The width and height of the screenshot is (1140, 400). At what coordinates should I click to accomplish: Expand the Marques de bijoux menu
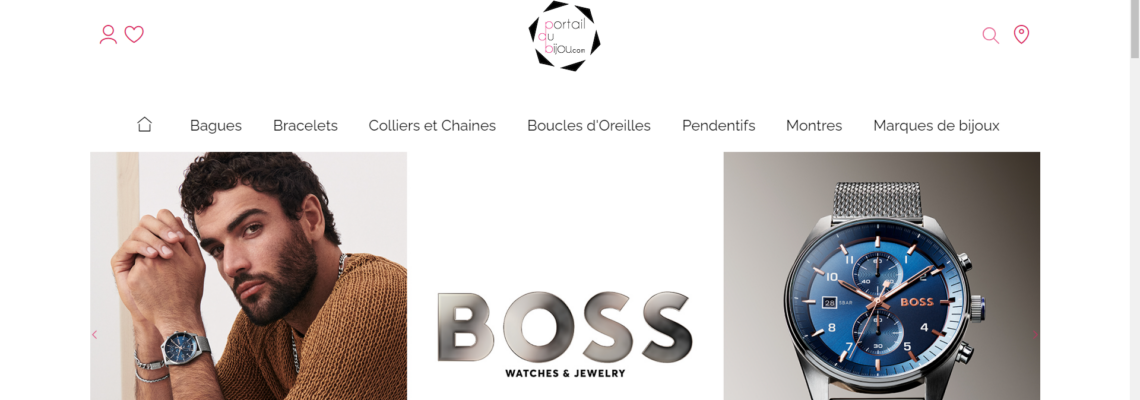(936, 126)
